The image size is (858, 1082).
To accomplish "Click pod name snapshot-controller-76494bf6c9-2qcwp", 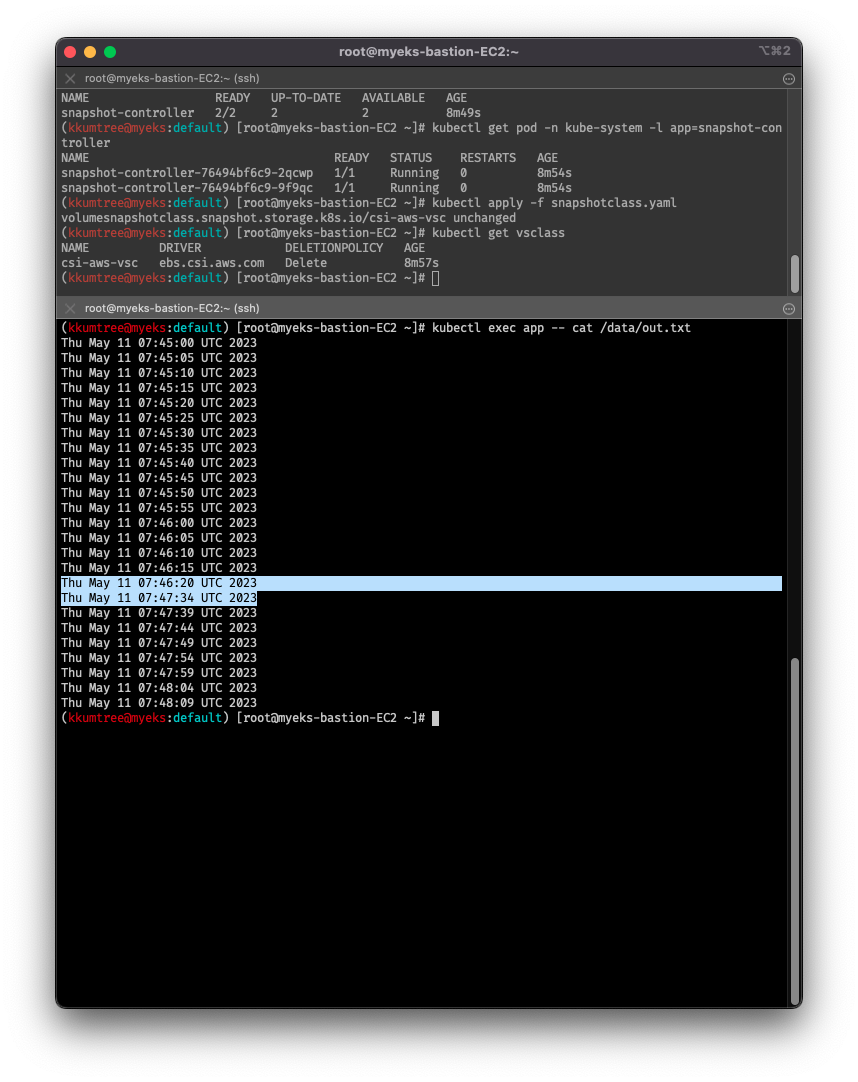I will tap(187, 173).
